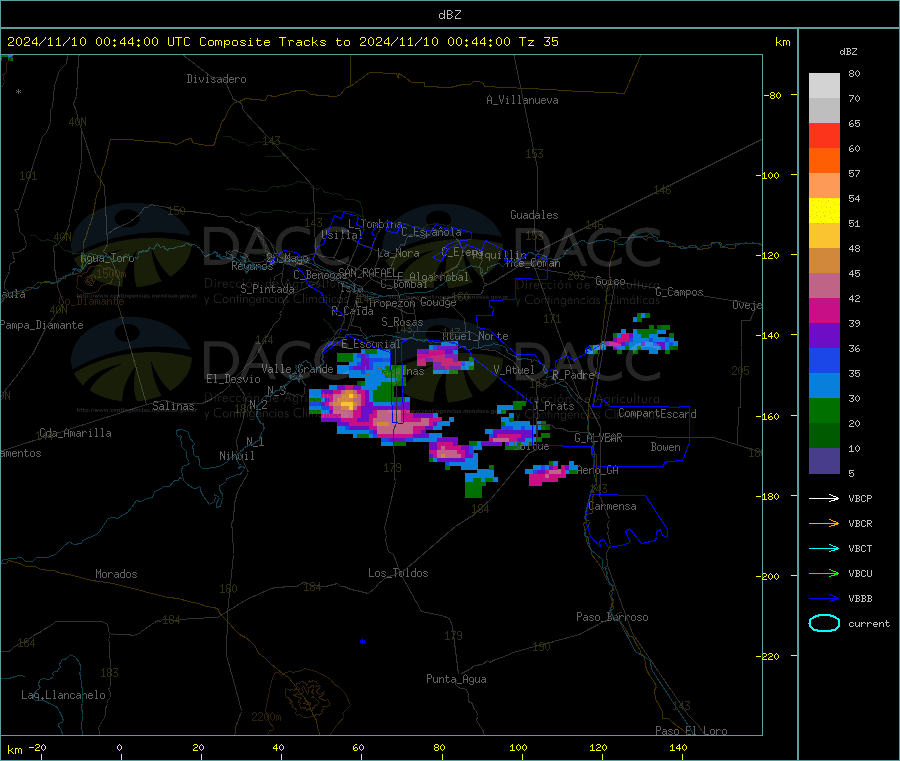
Task: Click the Paso_Barroso map label
Action: pos(612,617)
